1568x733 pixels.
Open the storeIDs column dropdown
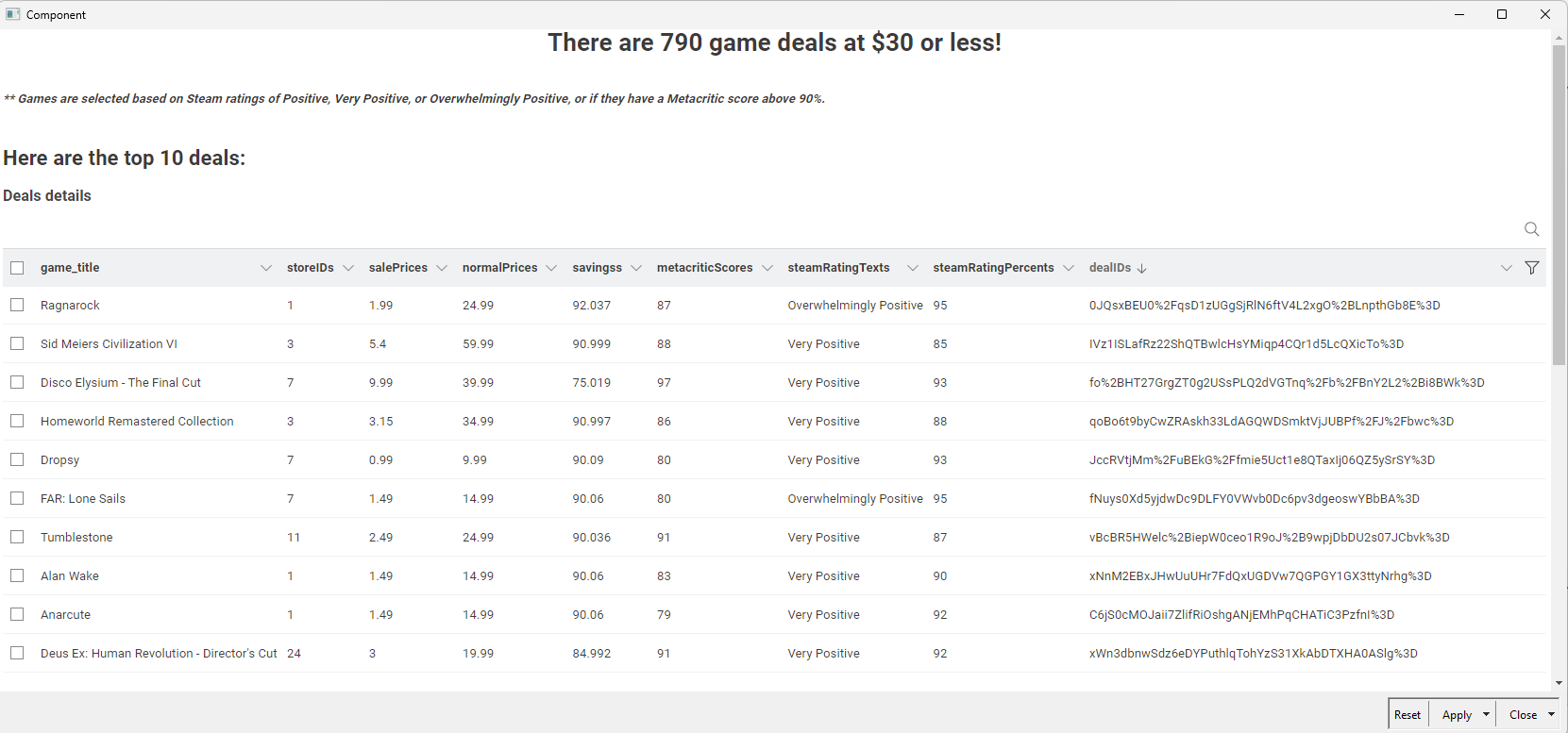(x=348, y=268)
